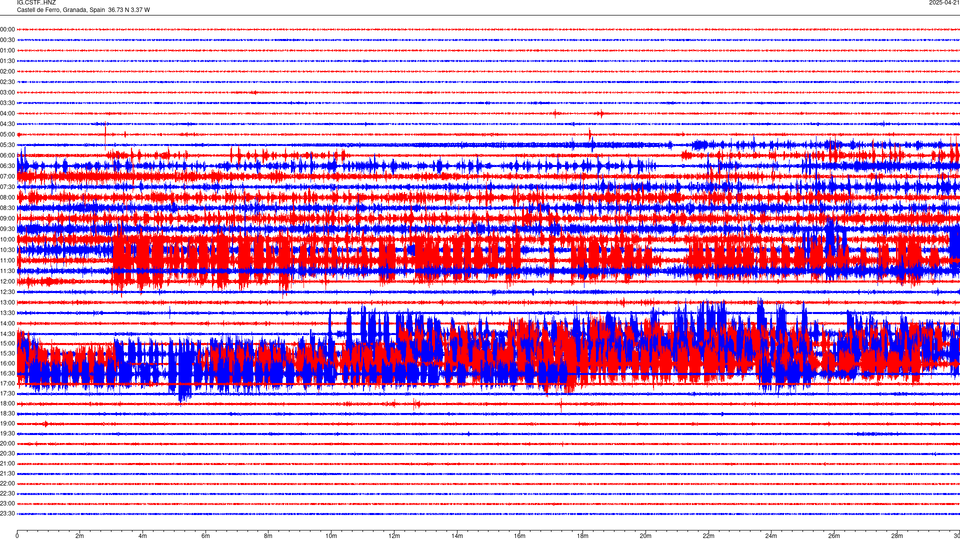Click the '02:30' time row label

(7, 81)
